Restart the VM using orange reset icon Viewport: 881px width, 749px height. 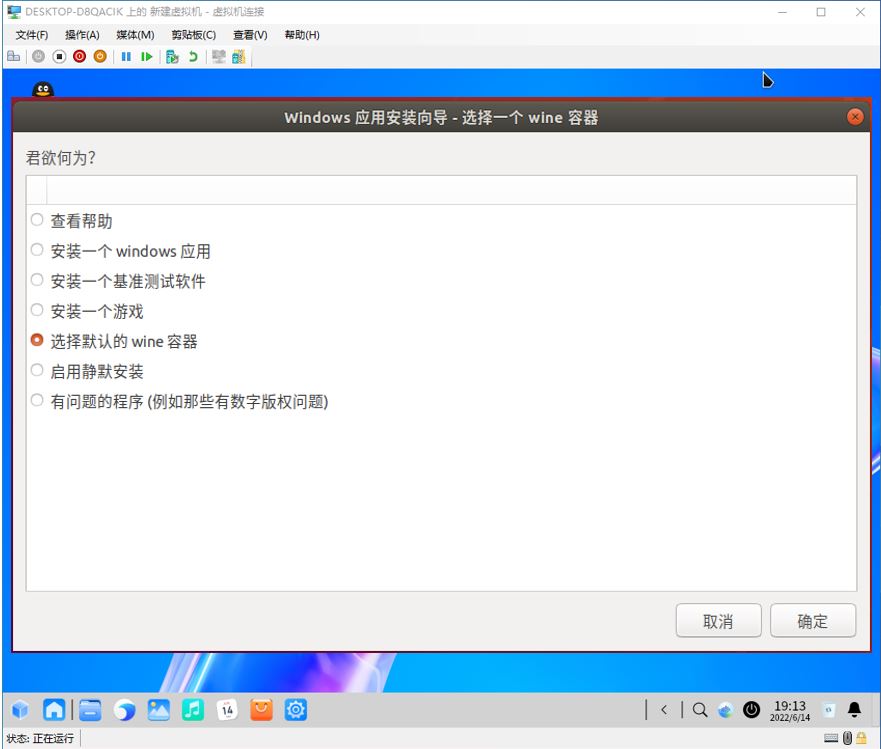pos(99,57)
